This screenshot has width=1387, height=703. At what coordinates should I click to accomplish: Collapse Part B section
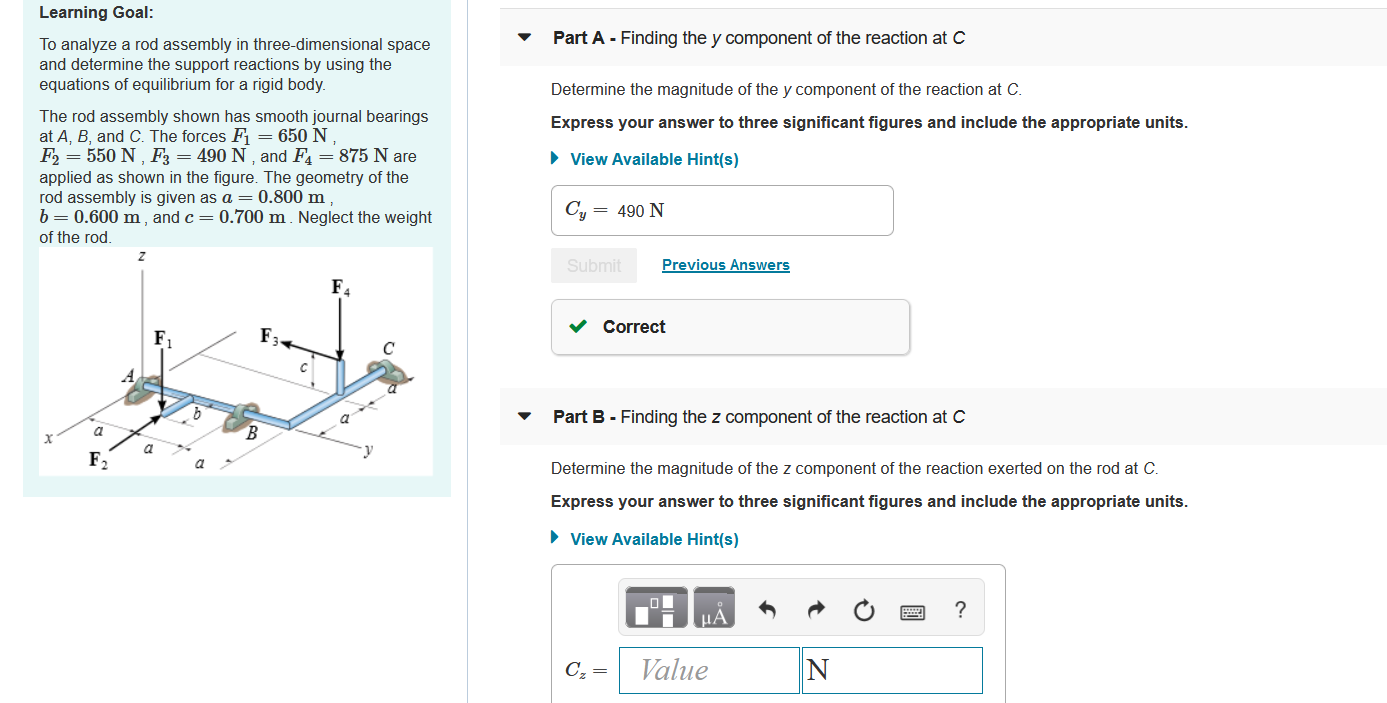(524, 416)
